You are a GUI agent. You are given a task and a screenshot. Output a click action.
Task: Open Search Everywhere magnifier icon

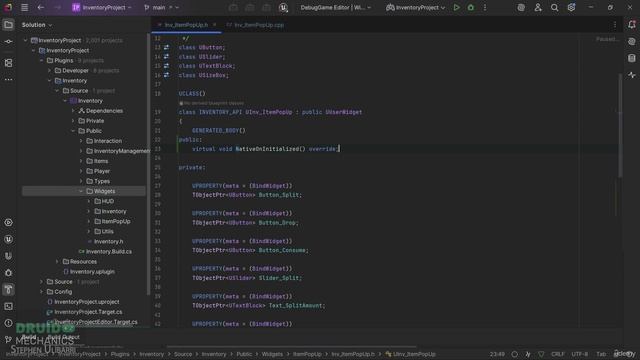coord(554,7)
